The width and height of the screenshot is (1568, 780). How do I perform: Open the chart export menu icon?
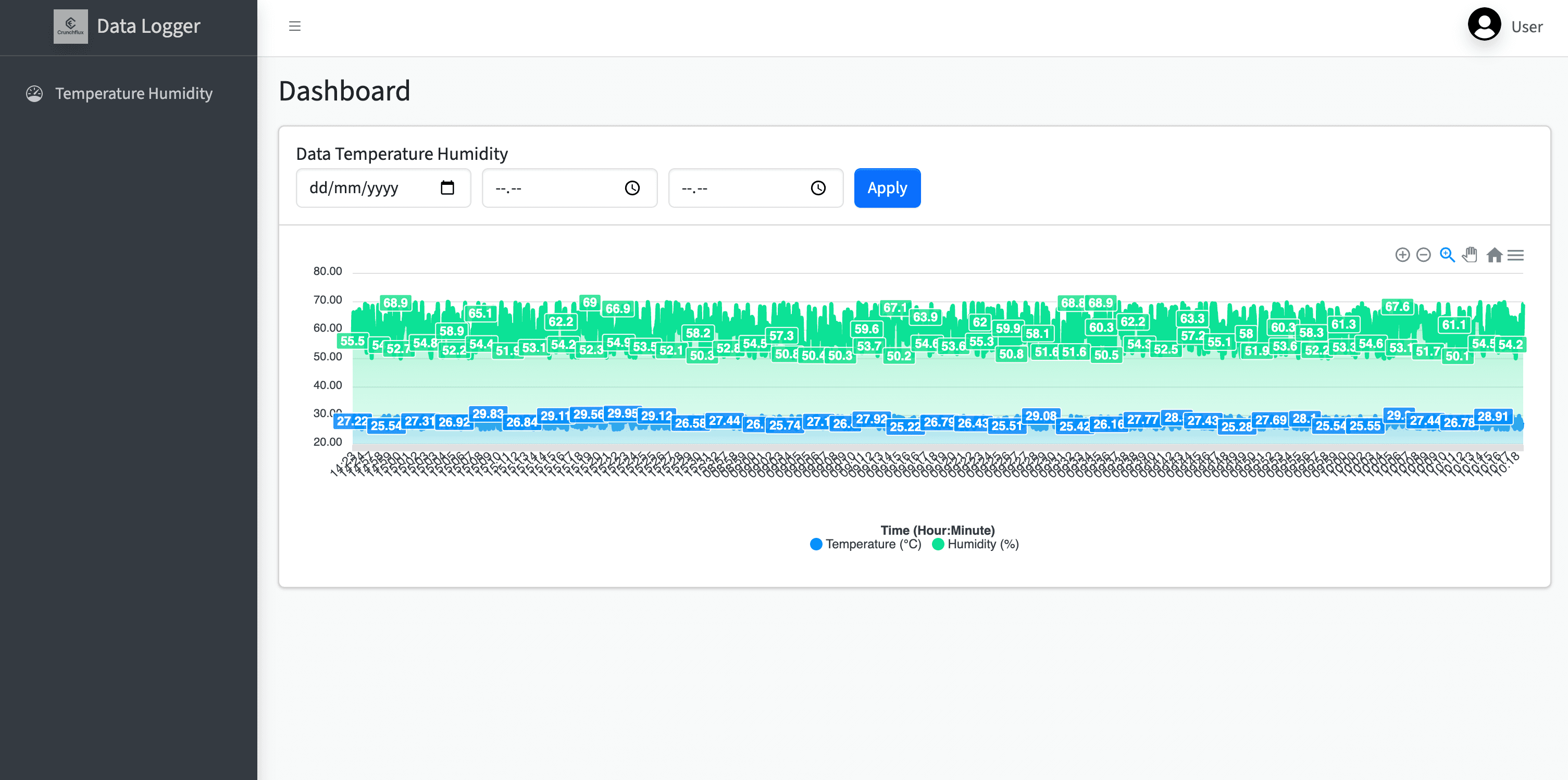1516,255
